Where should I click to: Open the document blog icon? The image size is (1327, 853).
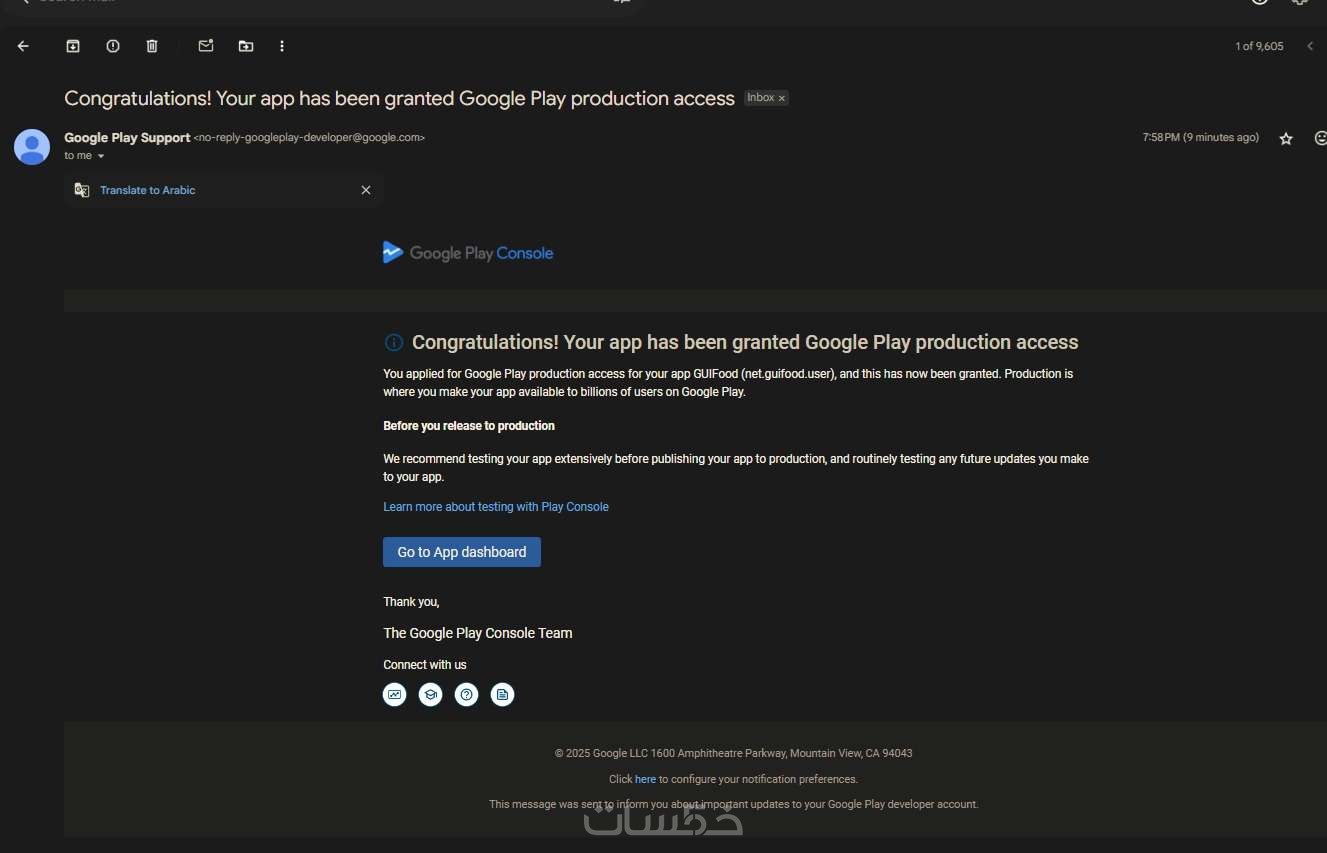(503, 694)
